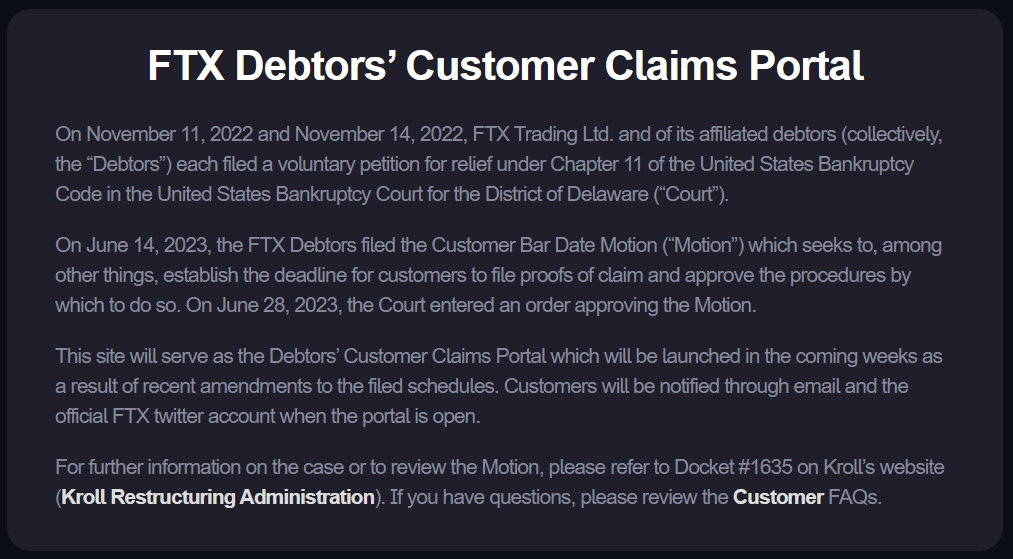Click the quoted ("Motion") term
Screen dimensions: 1013x559
click(713, 245)
